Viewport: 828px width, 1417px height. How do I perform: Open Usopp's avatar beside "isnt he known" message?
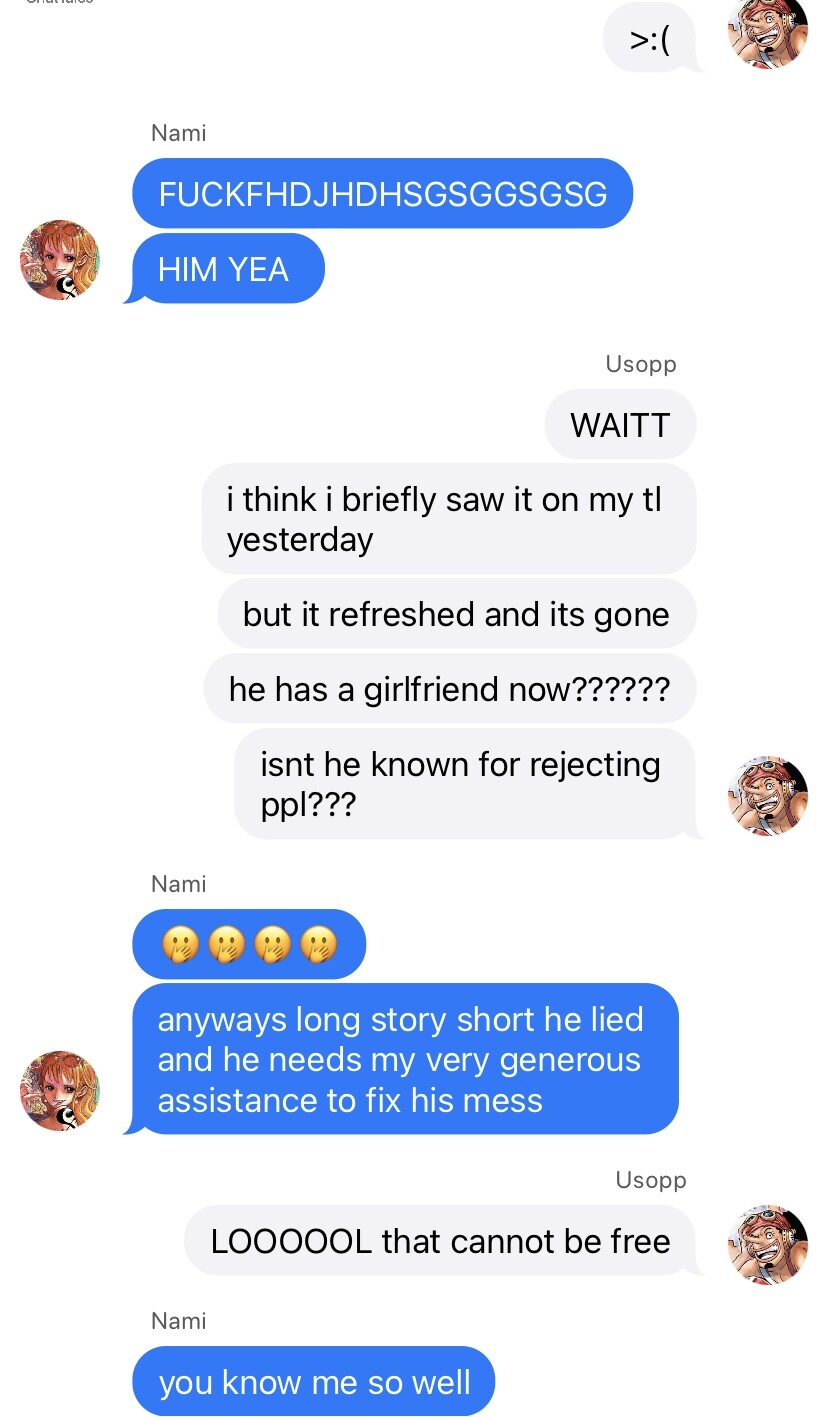click(x=767, y=796)
